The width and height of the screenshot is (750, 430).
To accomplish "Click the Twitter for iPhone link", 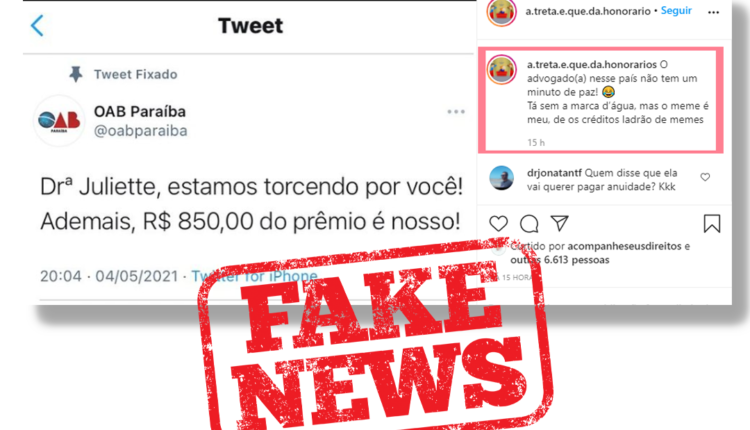I will (x=254, y=276).
